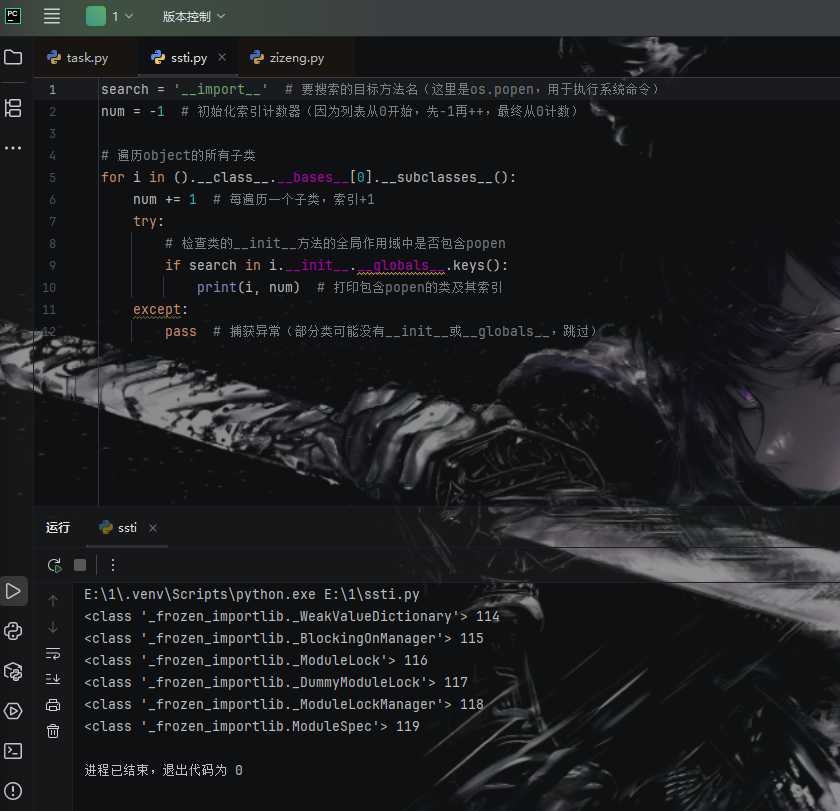Toggle the Run tool window in sidebar

pyautogui.click(x=13, y=591)
